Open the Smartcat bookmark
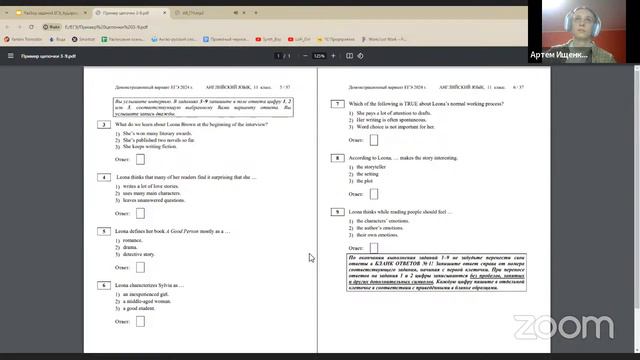 [83, 39]
